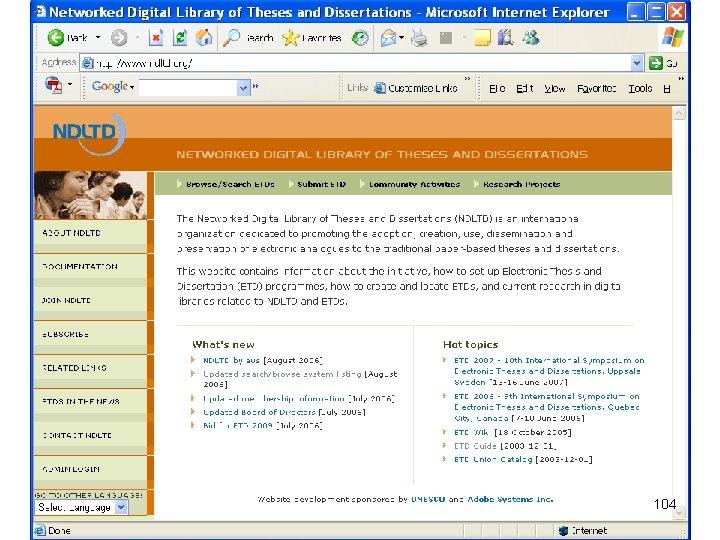Expand the Links bar chevron
Screen dimensions: 720x540
tap(467, 79)
